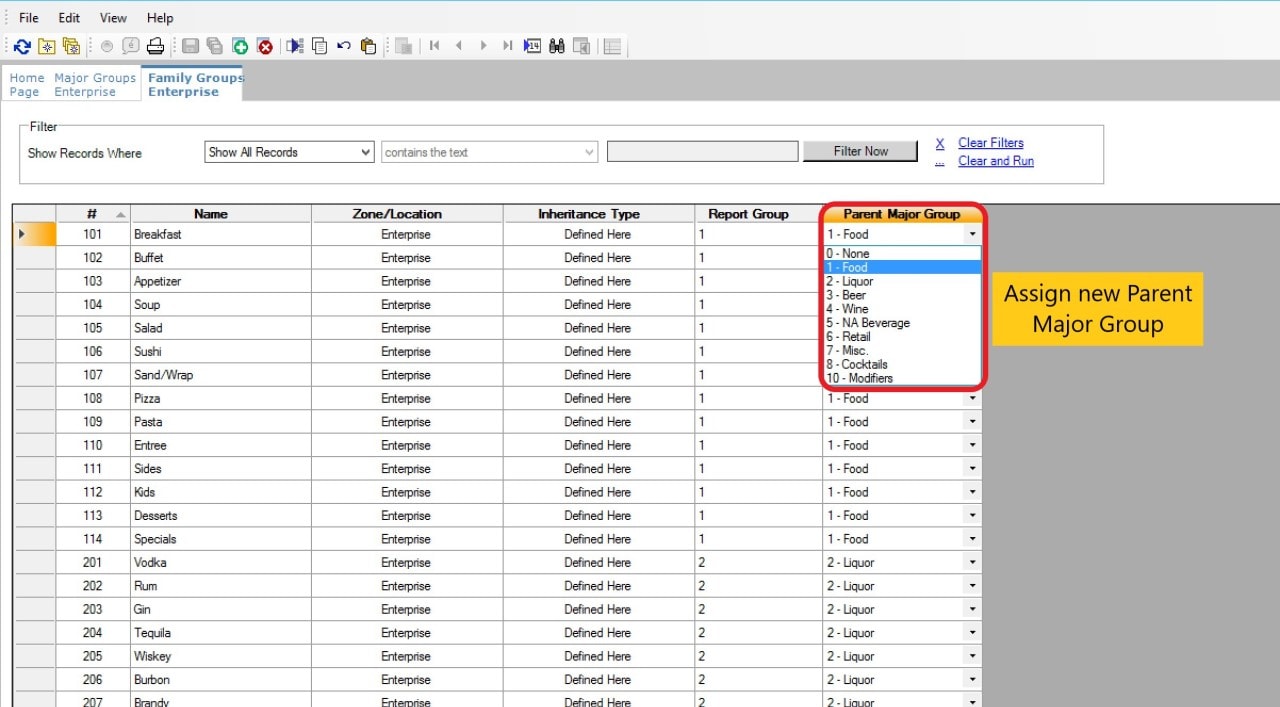Click the grayed audit speech bubble icon
Viewport: 1280px width, 707px height.
(131, 46)
